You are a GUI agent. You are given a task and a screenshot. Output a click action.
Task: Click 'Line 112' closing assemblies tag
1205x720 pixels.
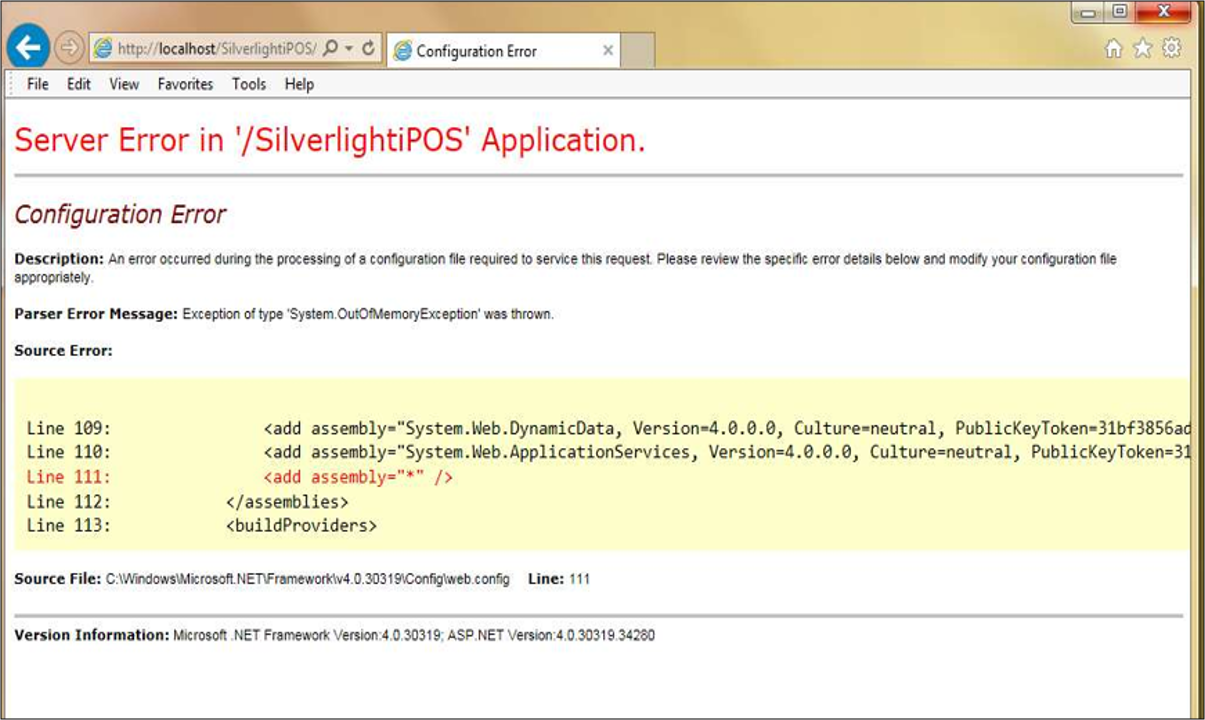pos(188,501)
